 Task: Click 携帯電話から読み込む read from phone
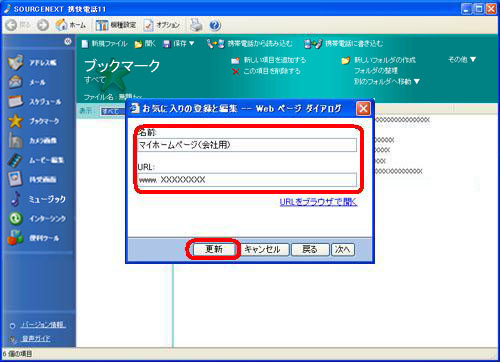pyautogui.click(x=249, y=44)
